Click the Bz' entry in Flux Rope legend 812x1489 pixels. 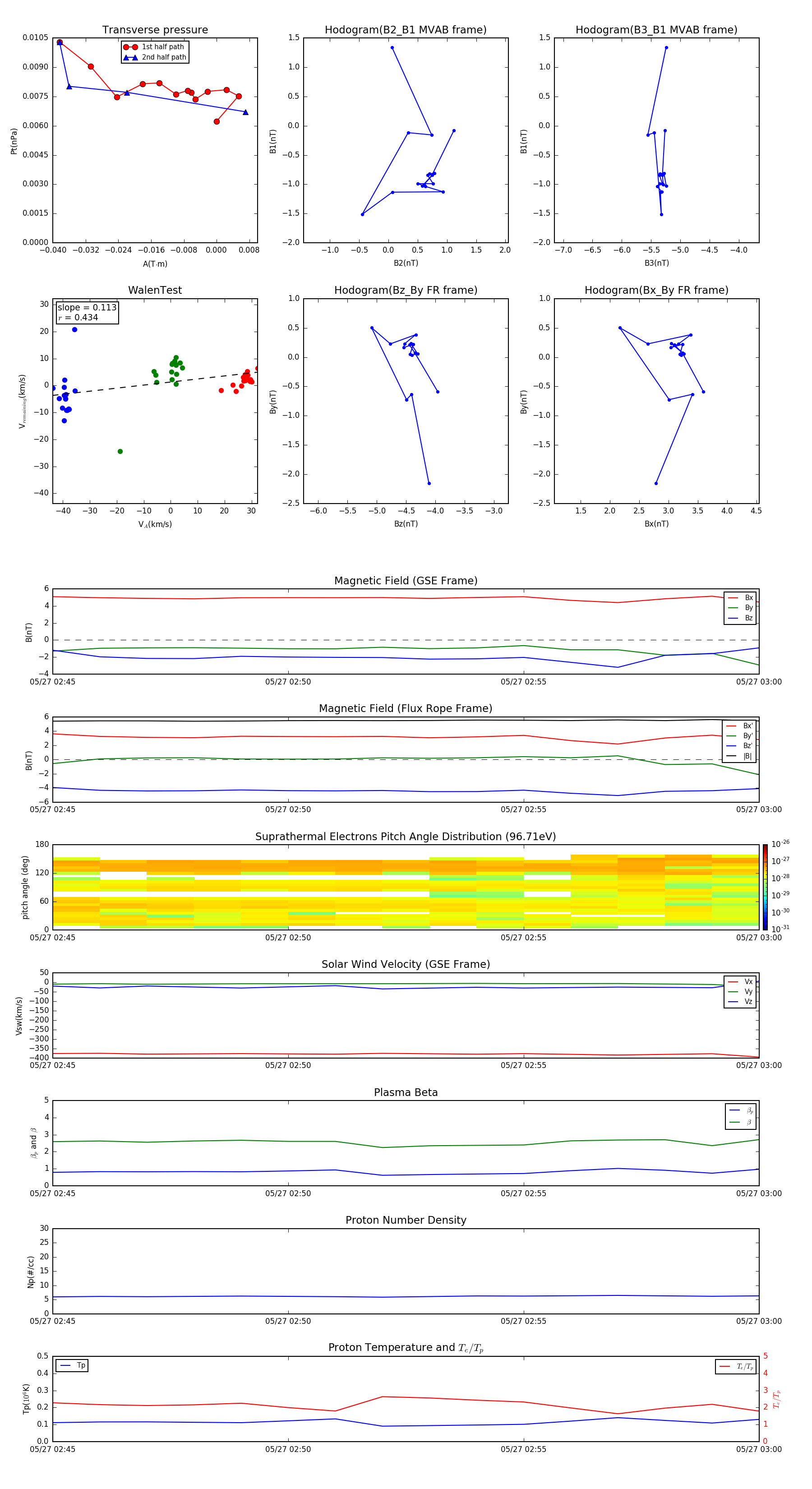click(x=739, y=746)
